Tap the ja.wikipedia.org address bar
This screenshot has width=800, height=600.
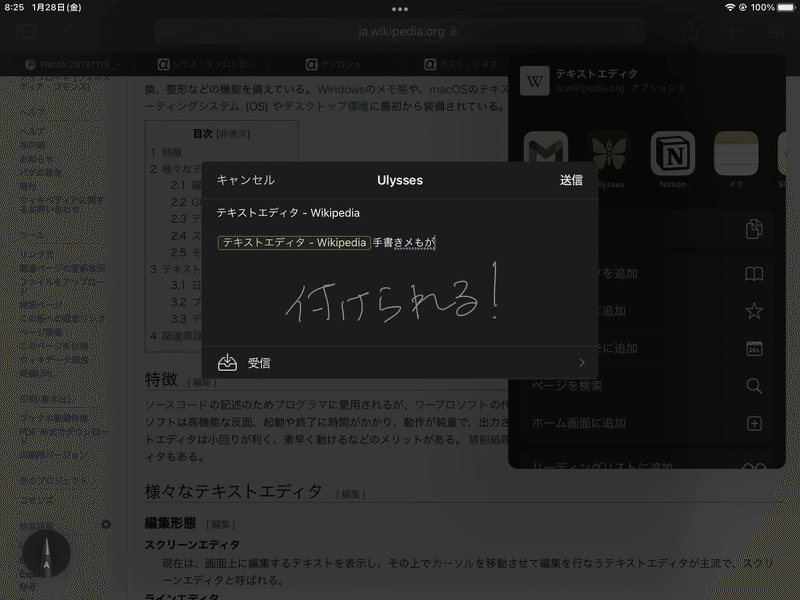coord(400,32)
